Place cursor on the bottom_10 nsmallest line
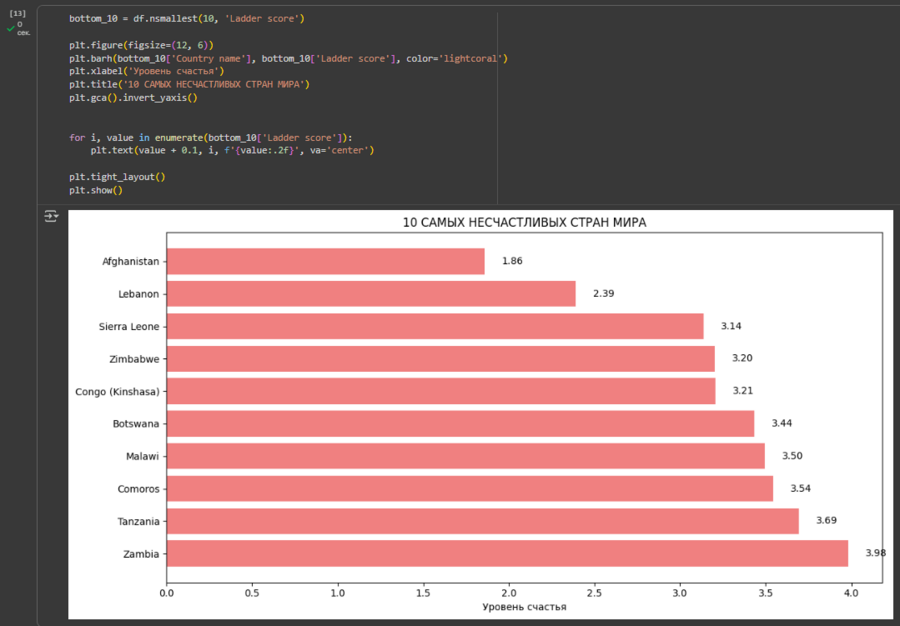The image size is (900, 626). [x=186, y=19]
